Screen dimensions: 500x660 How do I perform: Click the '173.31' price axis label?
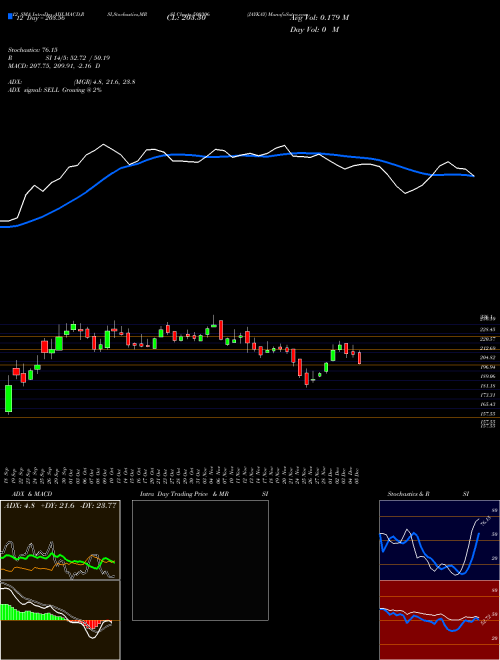489,395
